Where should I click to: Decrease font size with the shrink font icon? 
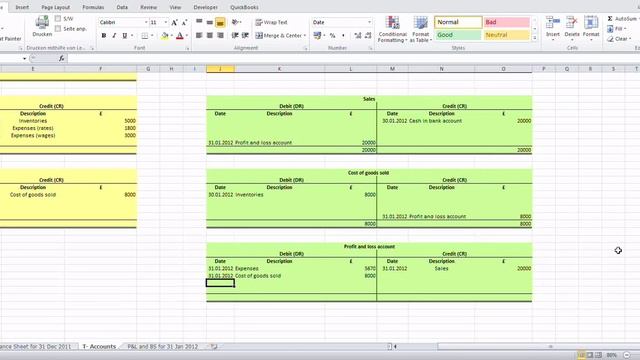[184, 22]
